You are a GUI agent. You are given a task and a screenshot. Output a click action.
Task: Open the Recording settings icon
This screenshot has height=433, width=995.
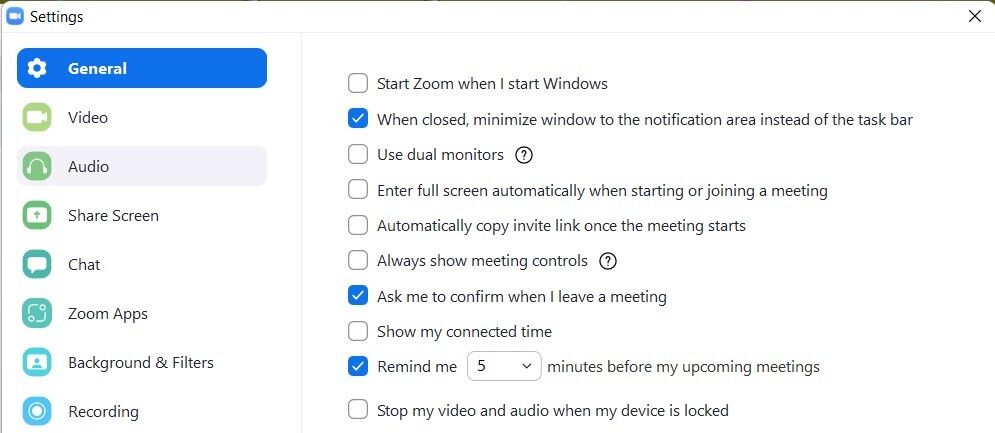click(x=37, y=411)
